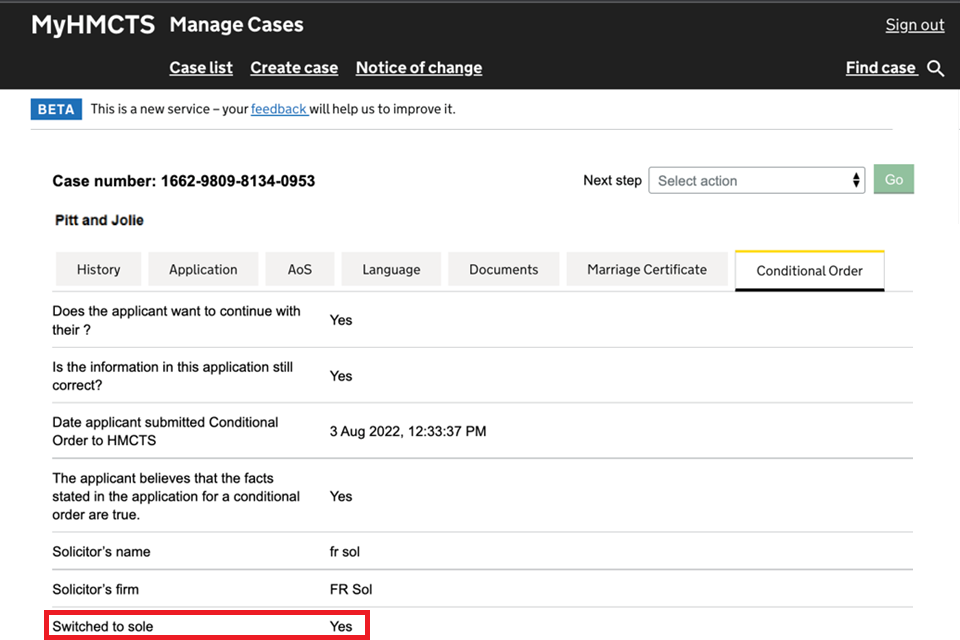Sign out of the service
The height and width of the screenshot is (640, 960).
pyautogui.click(x=914, y=25)
